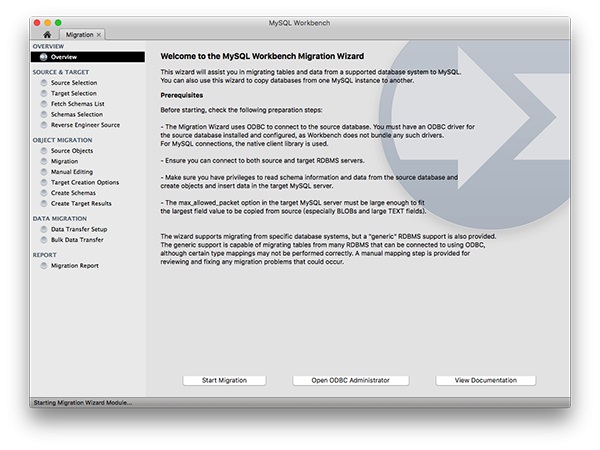Click the Bulk Data Transfer bullet icon

point(44,240)
